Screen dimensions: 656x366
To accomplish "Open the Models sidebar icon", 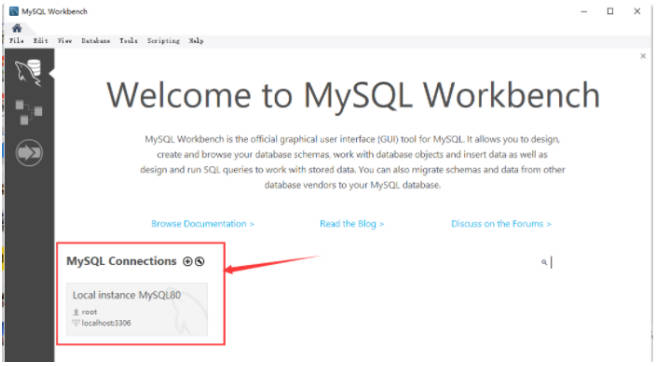I will 28,112.
